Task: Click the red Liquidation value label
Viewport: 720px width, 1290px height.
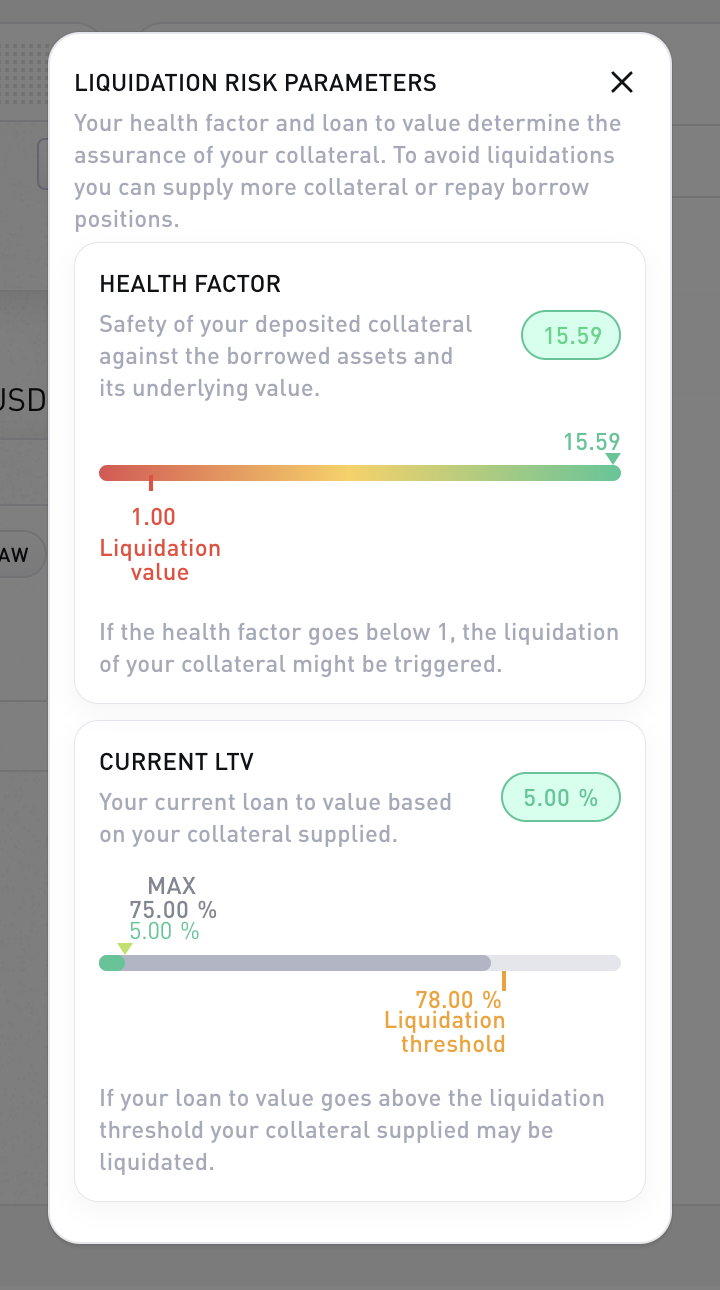Action: tap(160, 560)
